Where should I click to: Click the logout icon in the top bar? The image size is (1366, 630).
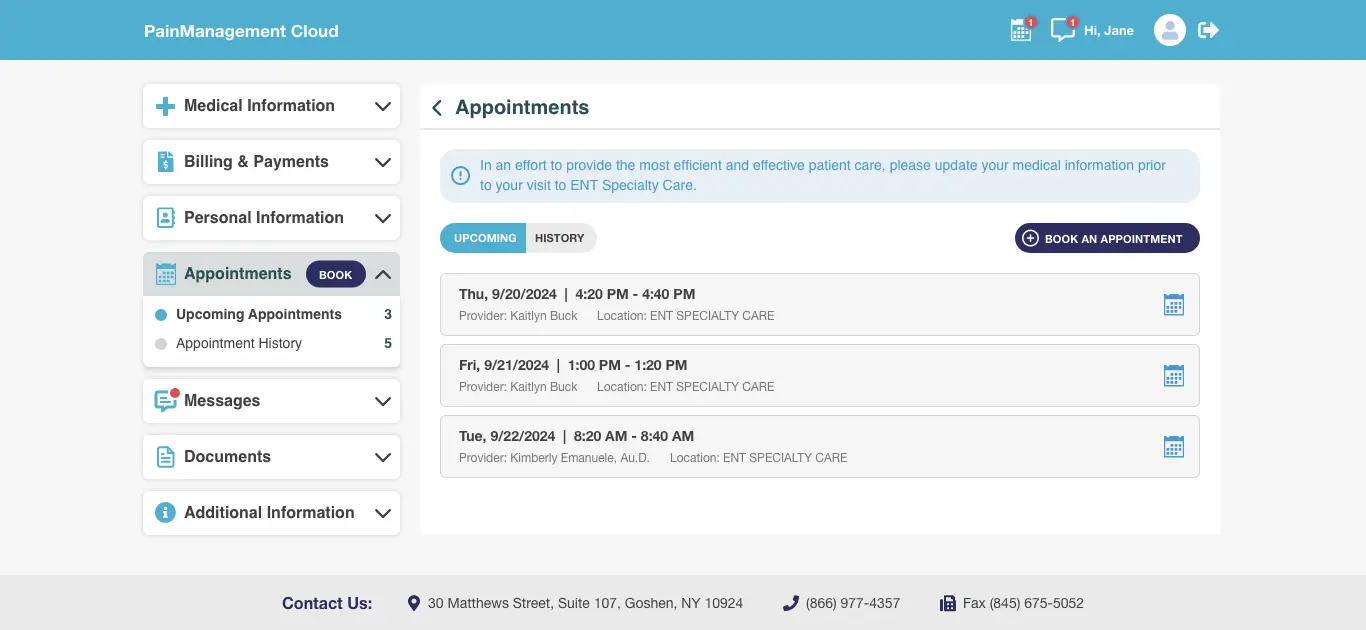pyautogui.click(x=1208, y=30)
